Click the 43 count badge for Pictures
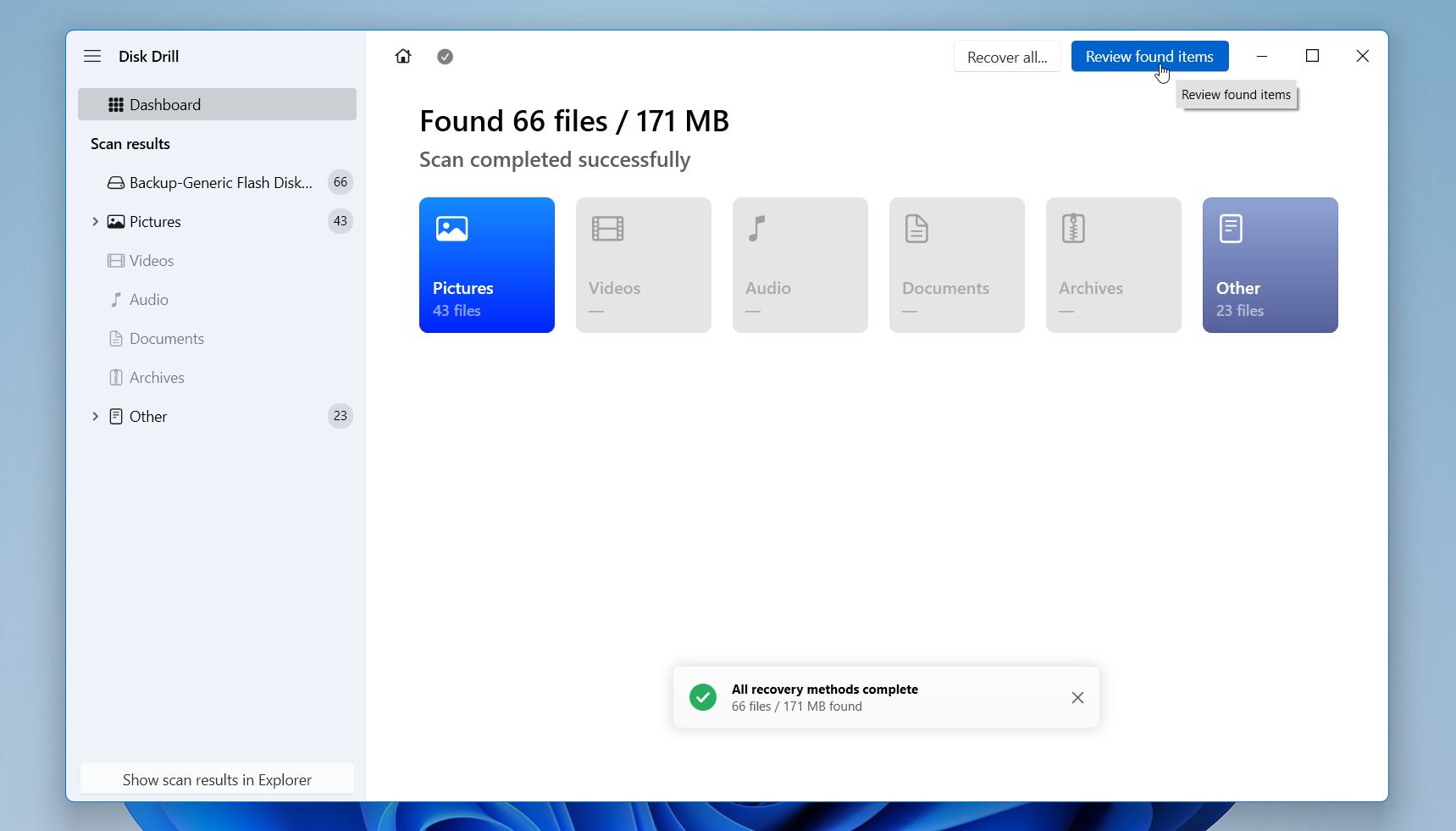 click(340, 221)
